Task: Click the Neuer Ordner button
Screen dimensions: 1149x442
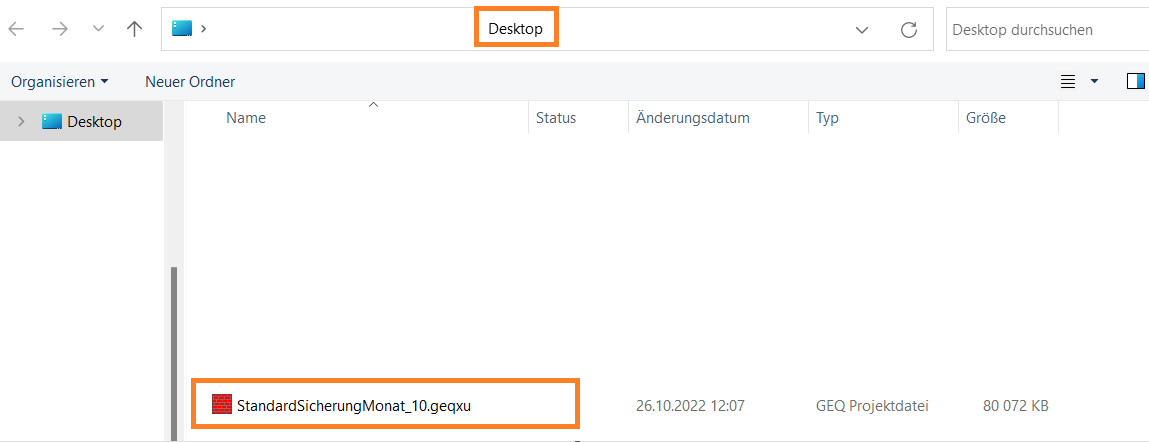Action: pos(190,81)
